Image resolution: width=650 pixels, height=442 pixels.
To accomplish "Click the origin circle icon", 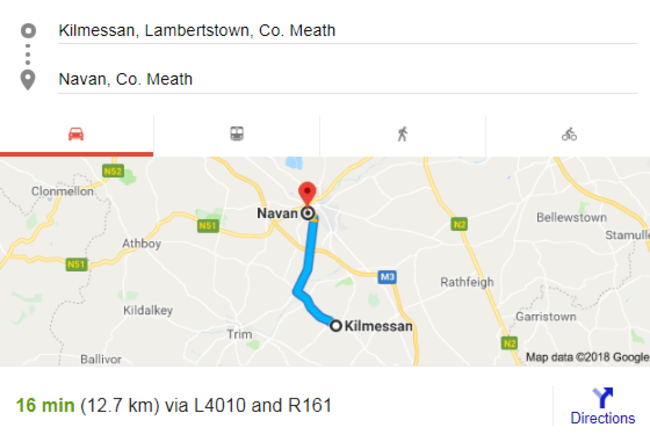I will click(x=28, y=30).
